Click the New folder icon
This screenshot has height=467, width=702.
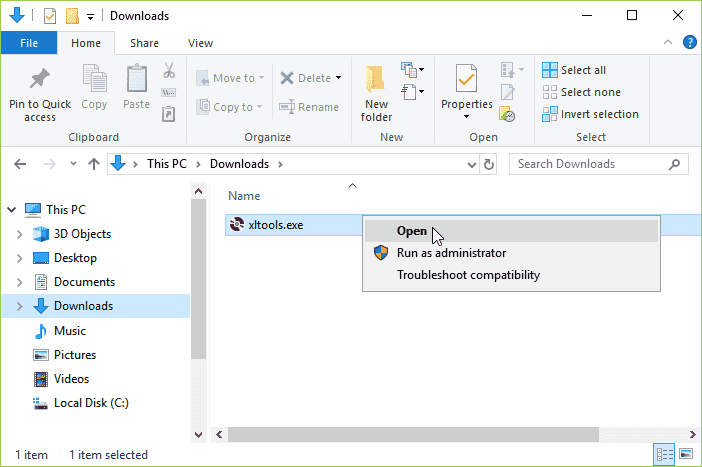[x=376, y=78]
